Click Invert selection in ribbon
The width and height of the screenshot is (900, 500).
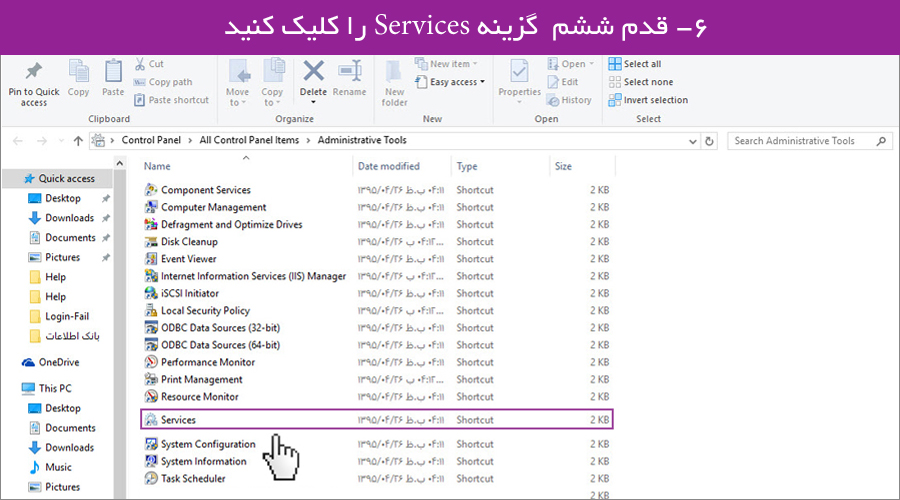(x=648, y=100)
